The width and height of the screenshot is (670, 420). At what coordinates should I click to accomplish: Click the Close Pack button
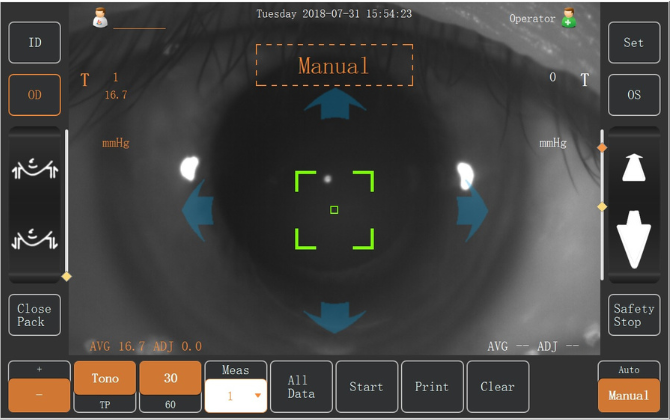tap(35, 315)
